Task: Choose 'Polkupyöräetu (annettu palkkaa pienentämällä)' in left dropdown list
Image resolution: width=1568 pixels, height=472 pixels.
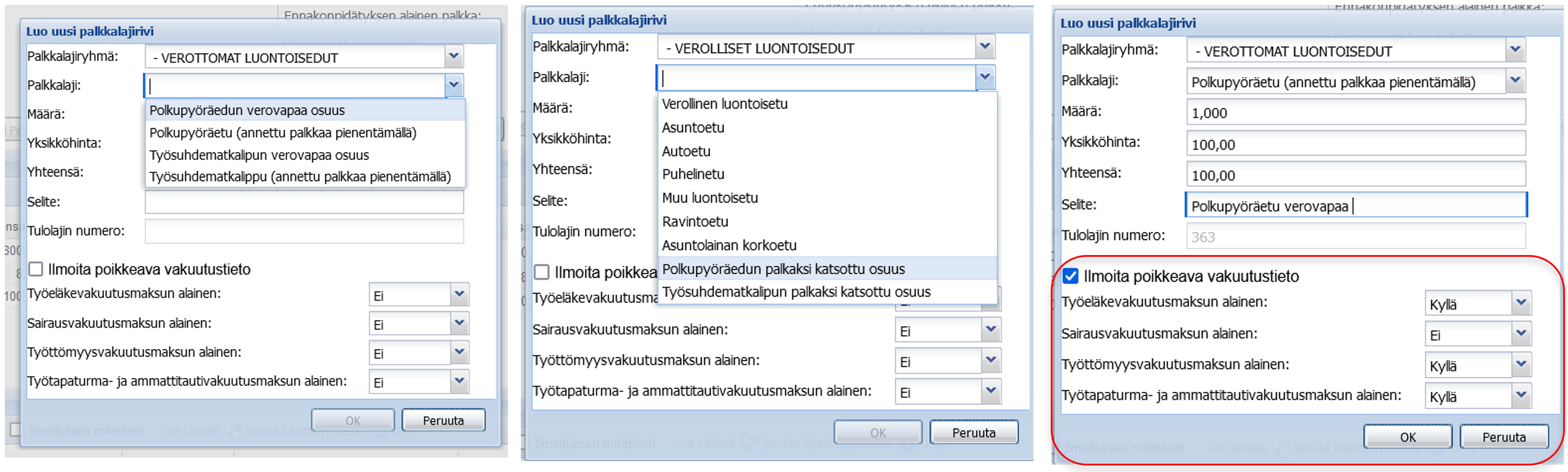Action: 305,133
